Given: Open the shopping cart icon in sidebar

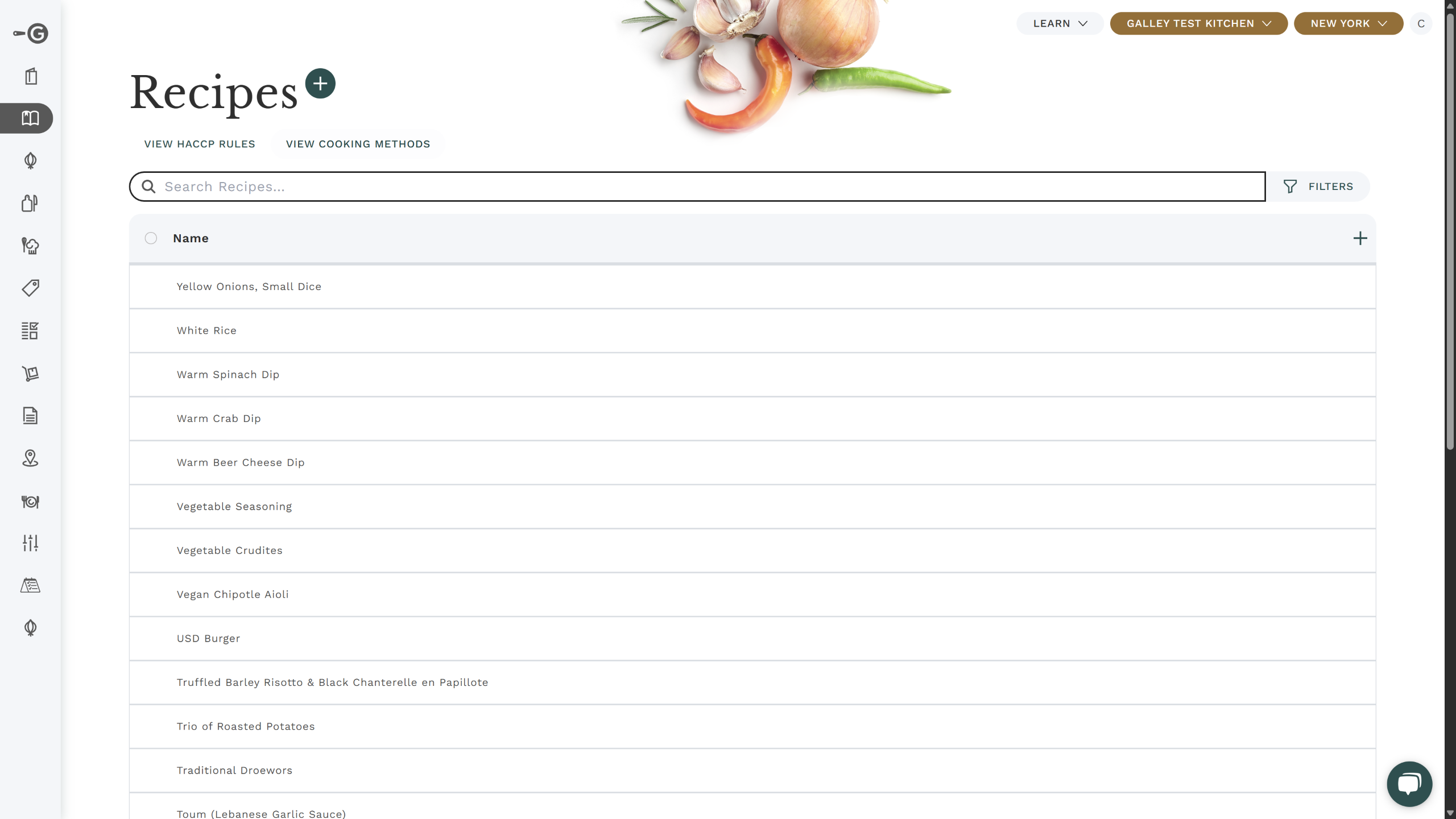Looking at the screenshot, I should 31,374.
